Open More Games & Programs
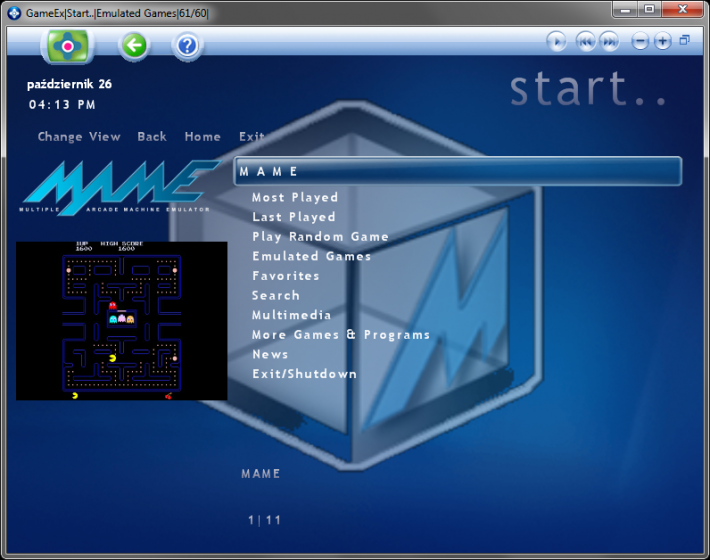This screenshot has width=710, height=560. (341, 335)
